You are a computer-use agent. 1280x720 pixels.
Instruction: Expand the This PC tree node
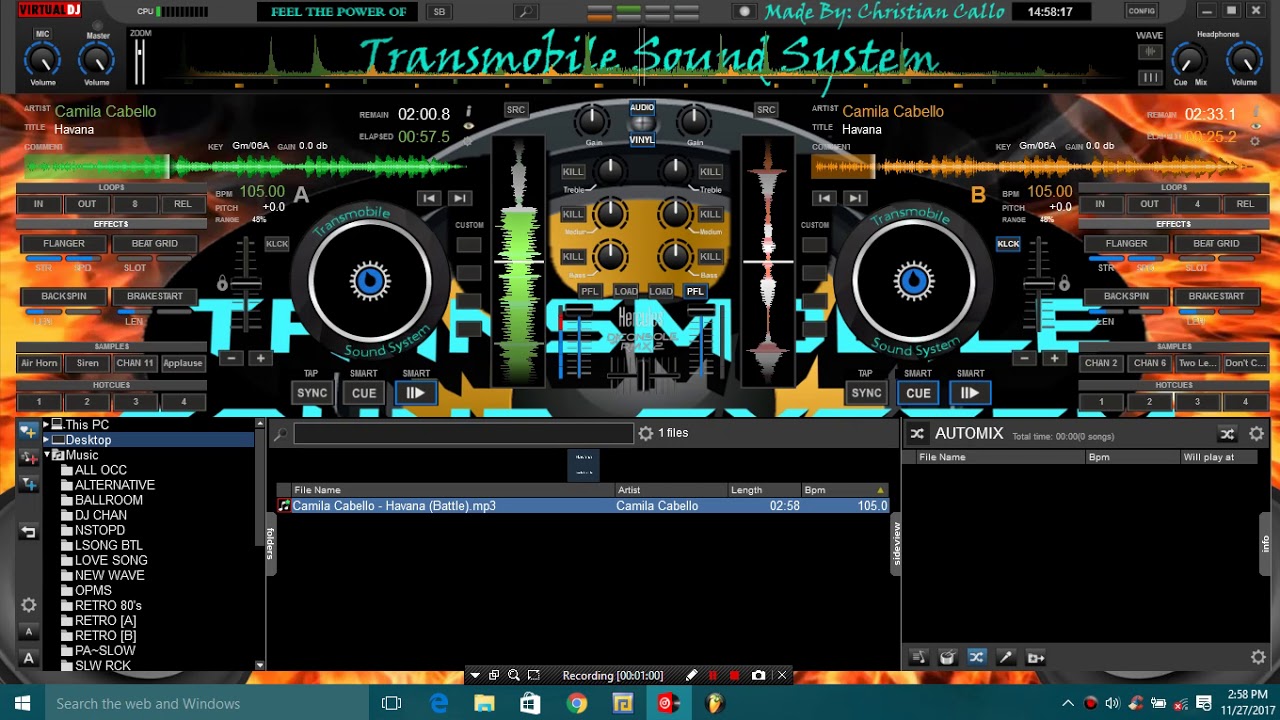tap(46, 425)
